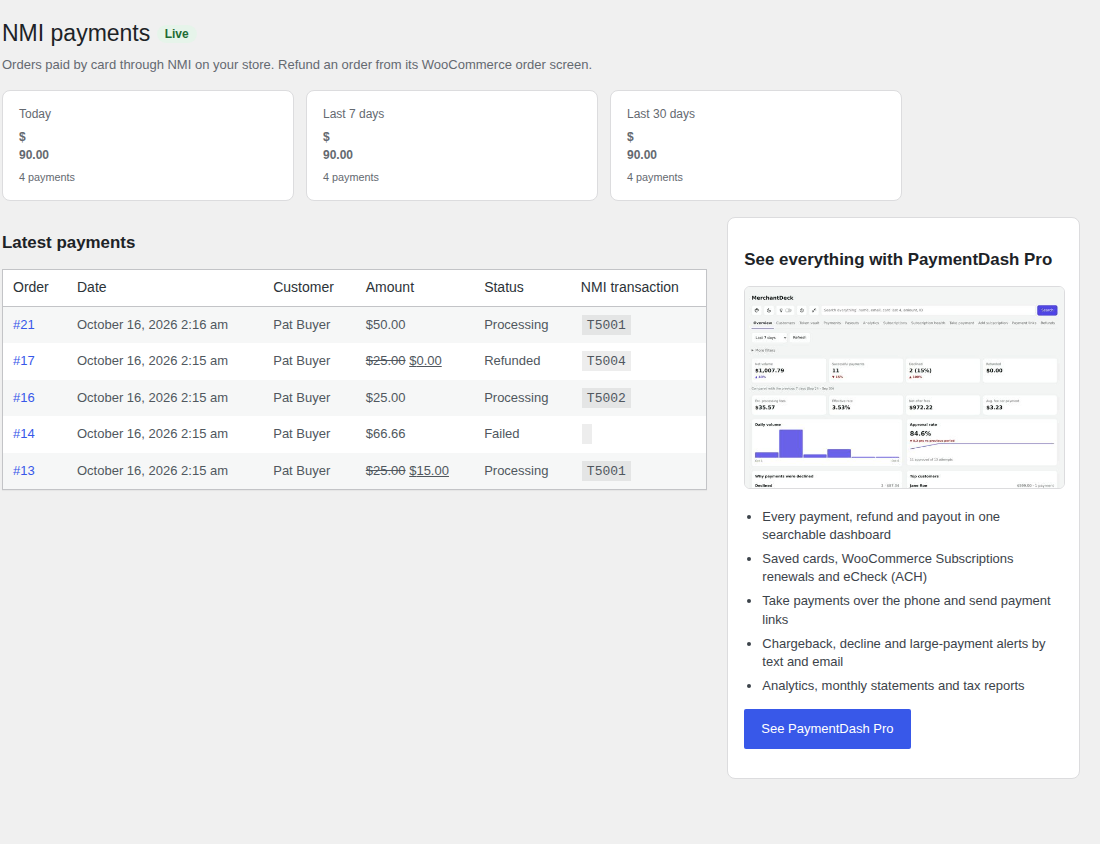Click See everything with PaymentDash Pro heading
This screenshot has height=844, width=1100.
pos(898,260)
